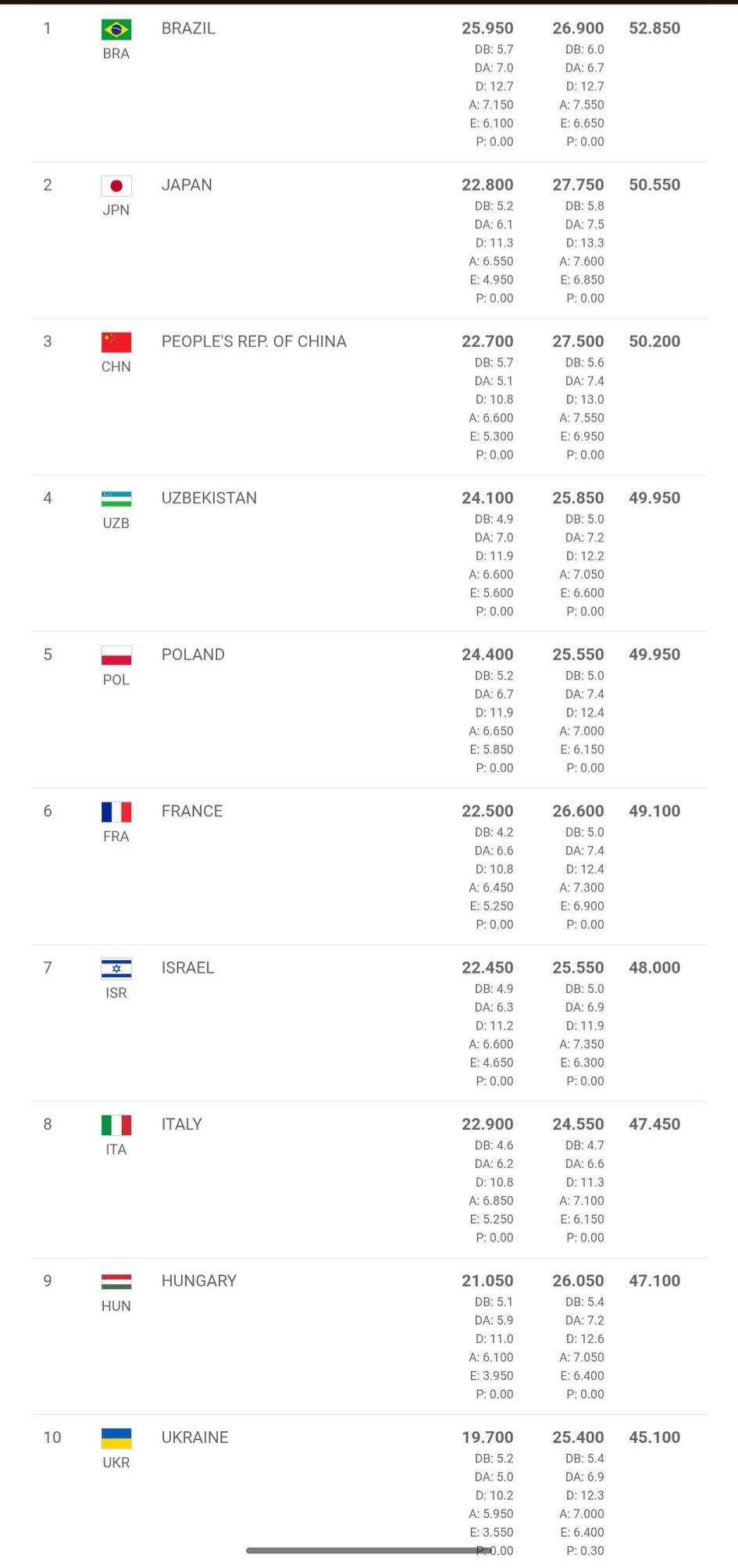Open the BRAZIL team name link
The height and width of the screenshot is (1568, 738).
(188, 28)
